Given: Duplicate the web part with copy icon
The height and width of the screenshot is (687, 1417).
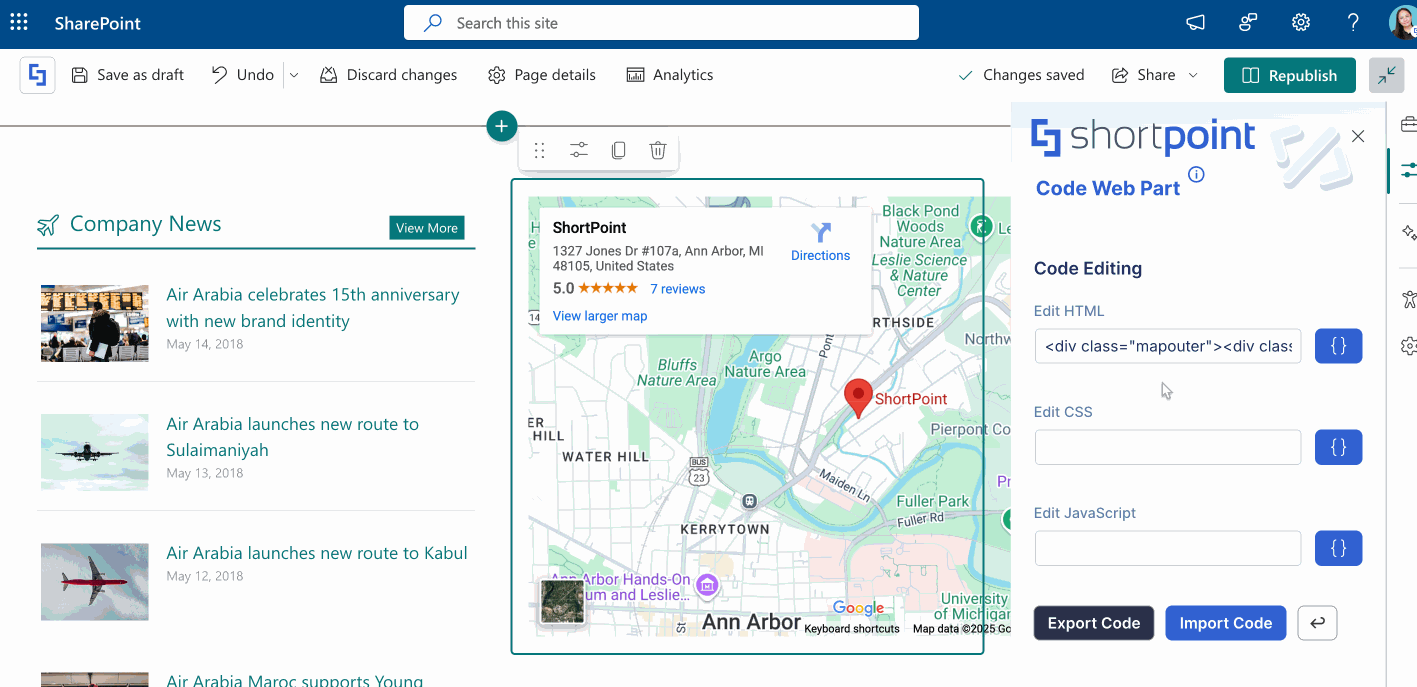Looking at the screenshot, I should click(x=618, y=150).
